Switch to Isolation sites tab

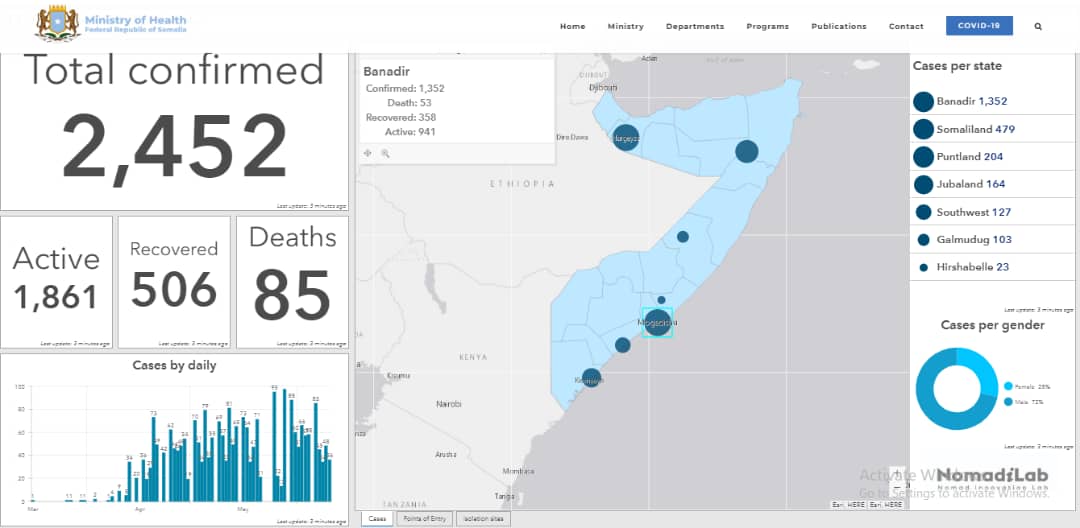pos(482,519)
